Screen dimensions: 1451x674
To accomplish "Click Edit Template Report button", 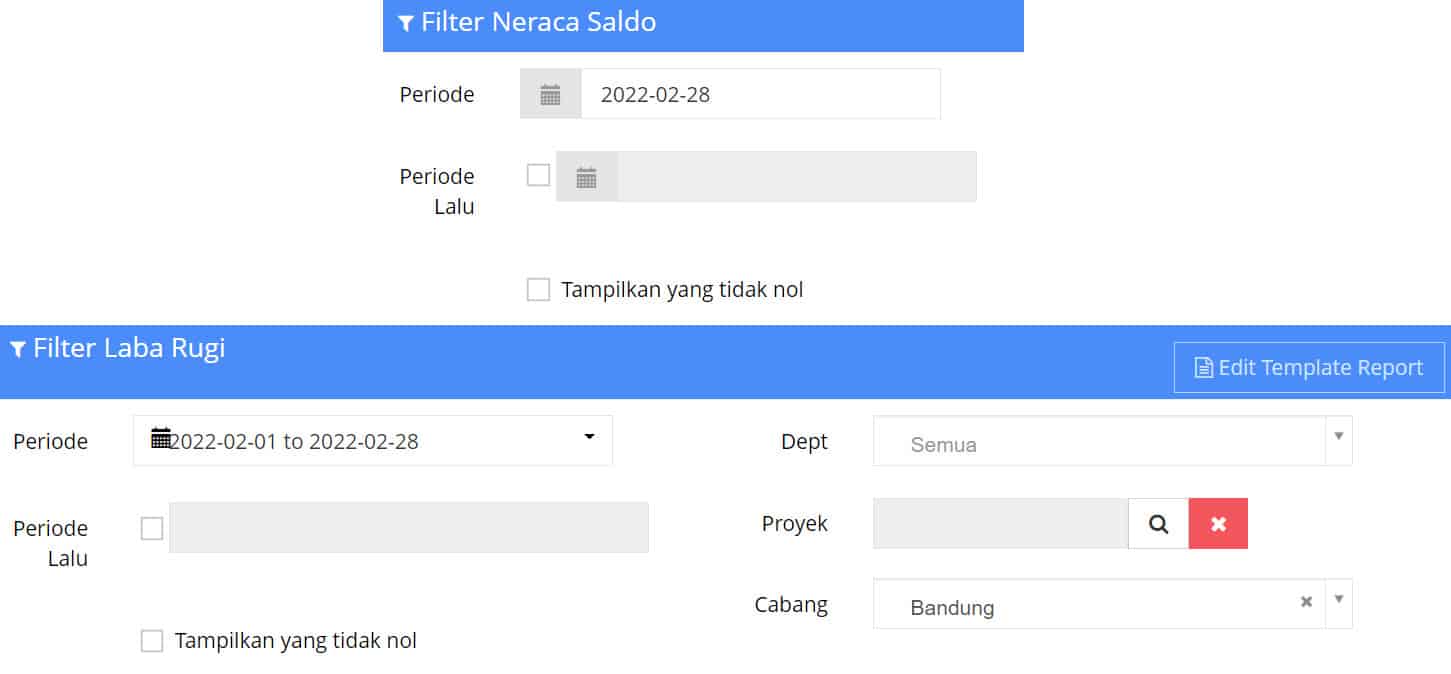I will tap(1309, 367).
